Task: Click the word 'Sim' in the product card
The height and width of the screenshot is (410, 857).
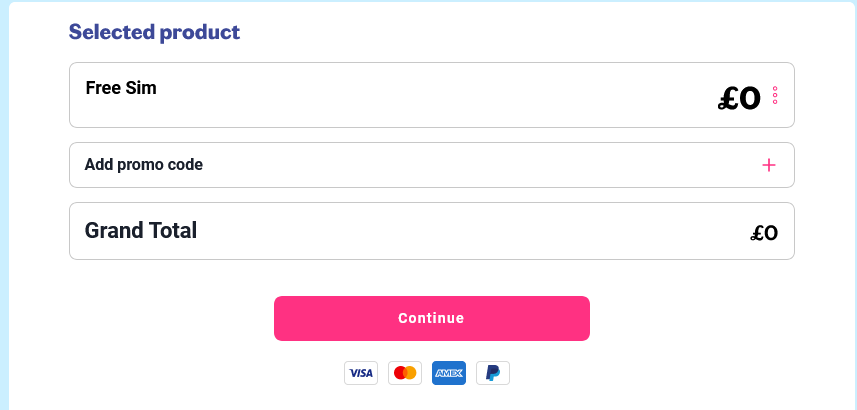Action: click(x=142, y=88)
